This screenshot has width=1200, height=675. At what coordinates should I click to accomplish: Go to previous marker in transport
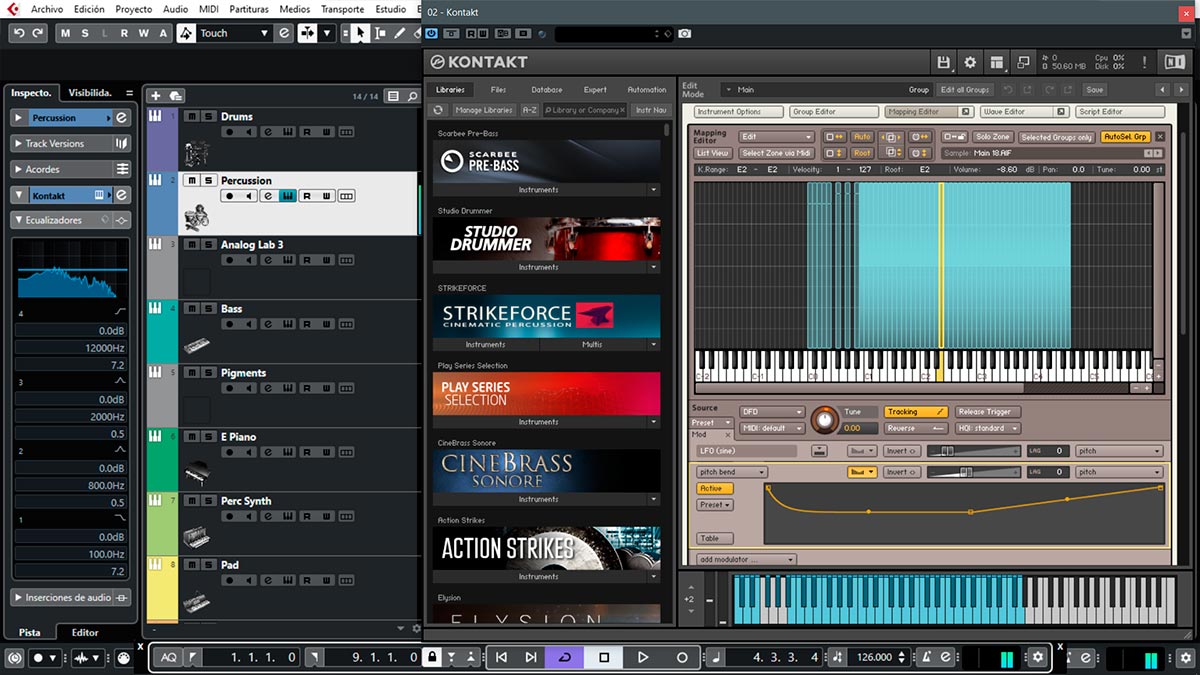tap(501, 657)
